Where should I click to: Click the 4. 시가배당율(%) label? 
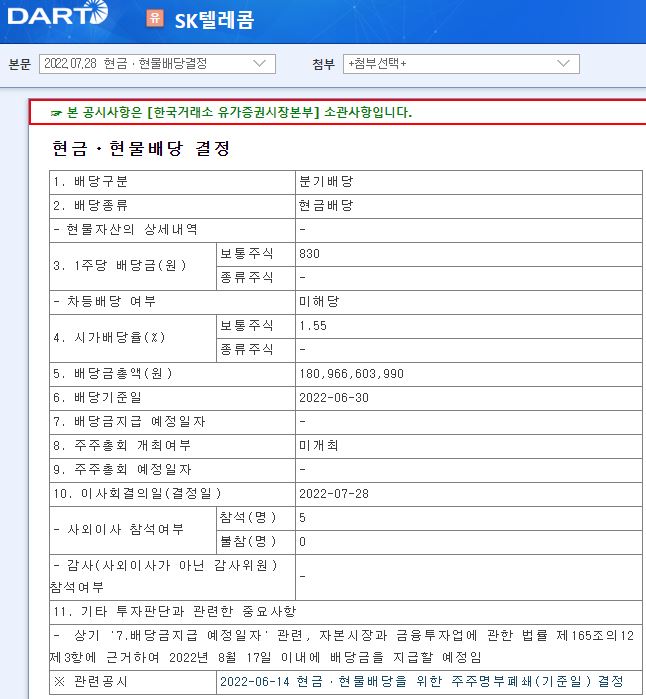point(109,337)
